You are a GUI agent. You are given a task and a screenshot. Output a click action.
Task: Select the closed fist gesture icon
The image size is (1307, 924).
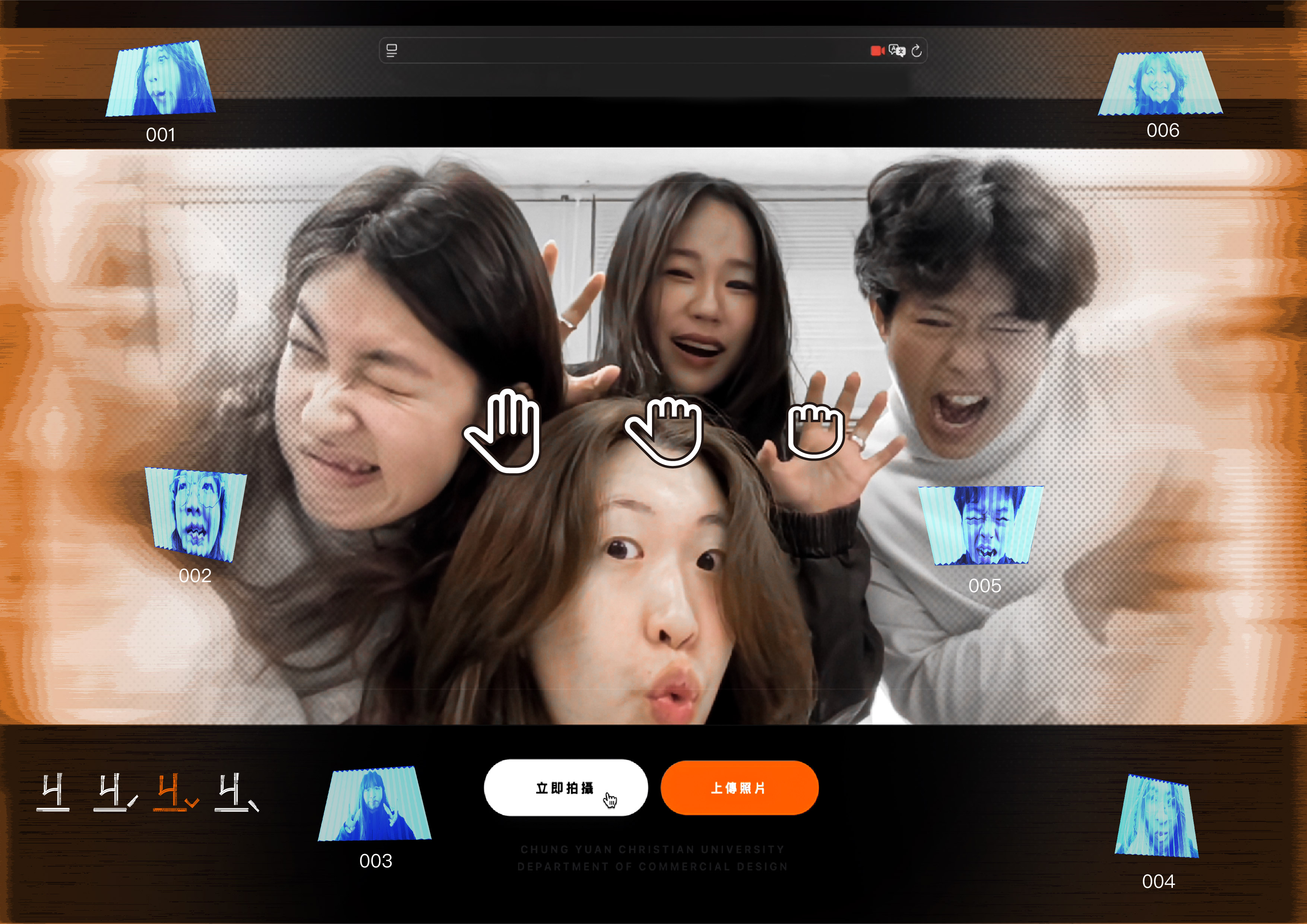(816, 431)
